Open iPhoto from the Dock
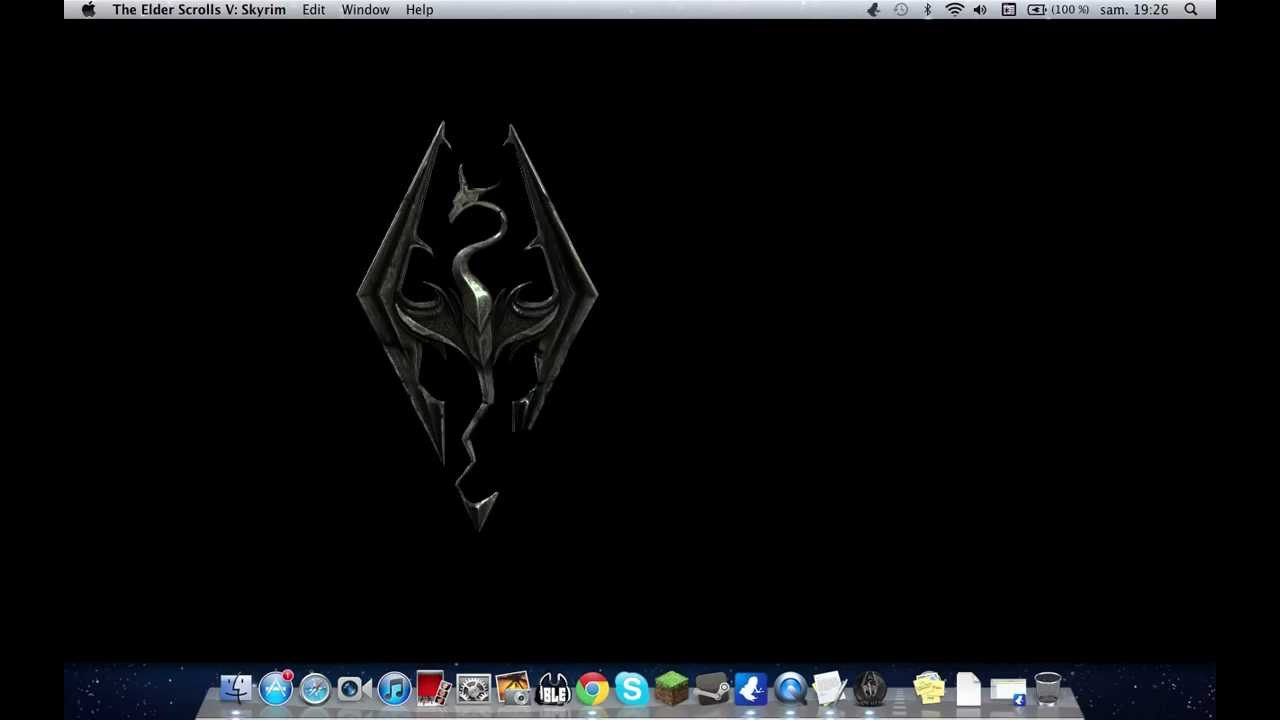 tap(512, 689)
